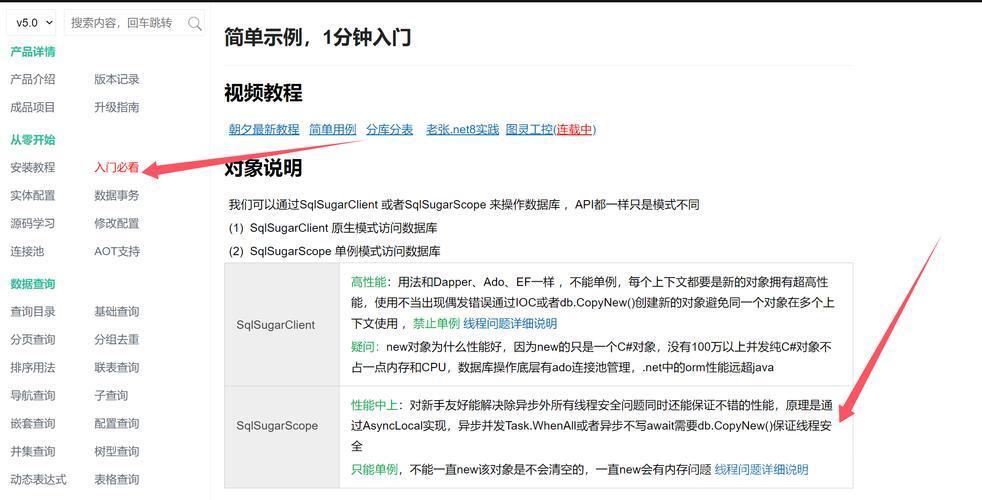Open the 表格查询 page
The width and height of the screenshot is (982, 500).
[x=116, y=479]
